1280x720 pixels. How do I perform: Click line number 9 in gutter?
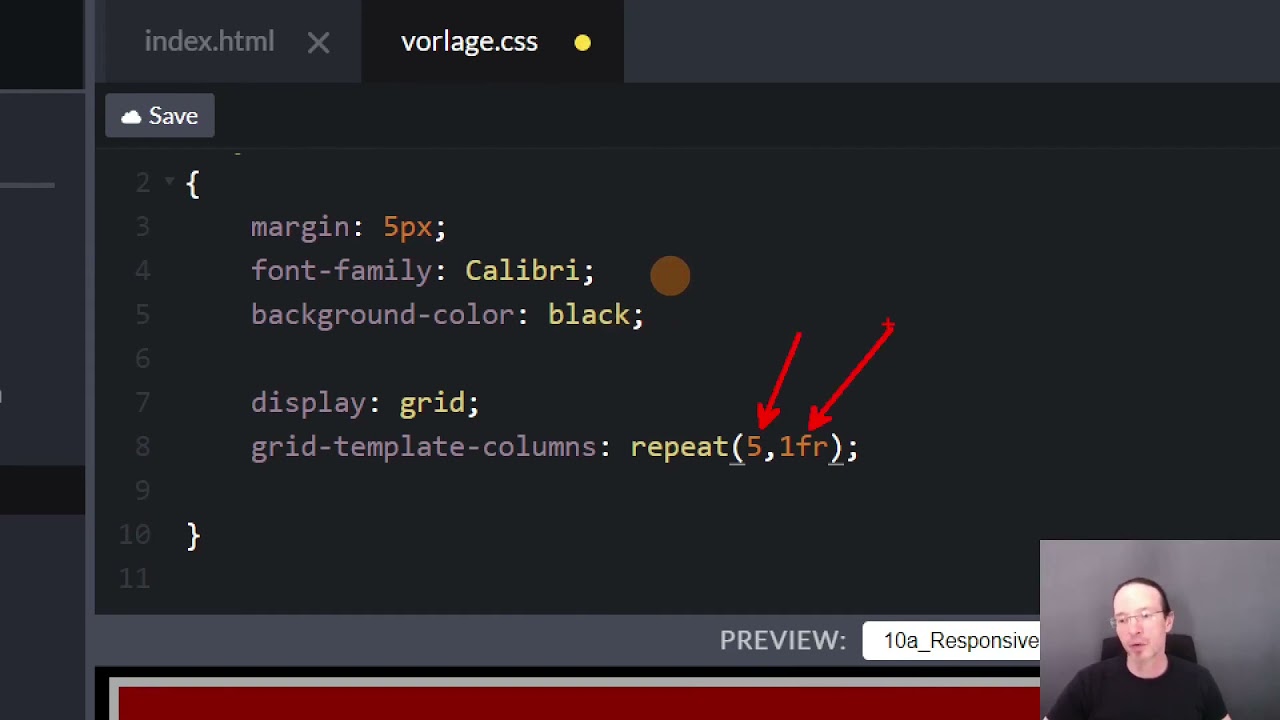[x=142, y=490]
